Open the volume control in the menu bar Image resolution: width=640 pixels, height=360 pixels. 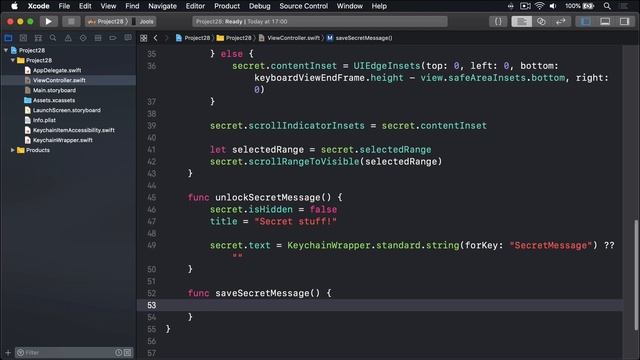(x=553, y=6)
